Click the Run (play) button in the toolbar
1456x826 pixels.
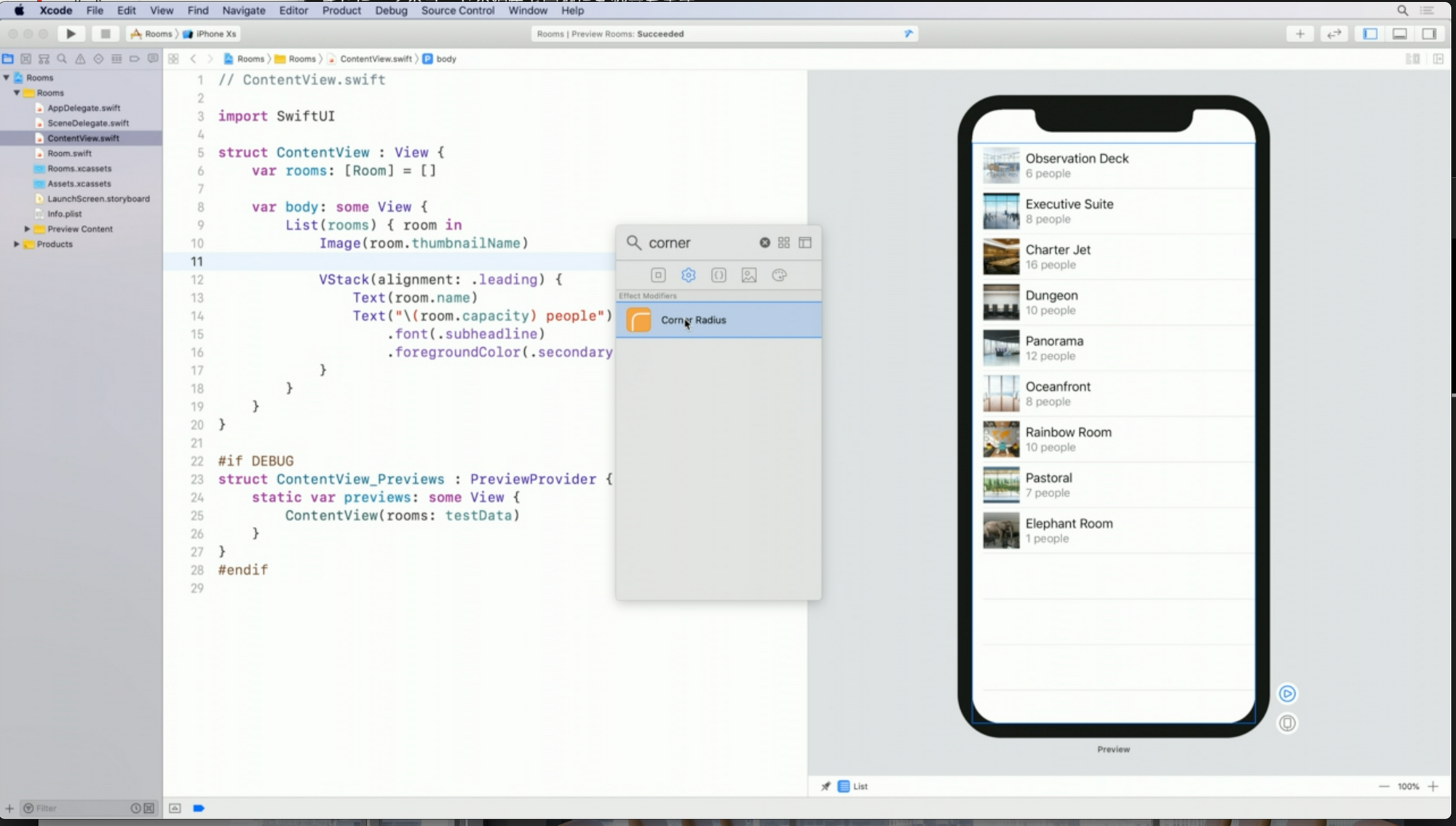coord(71,33)
